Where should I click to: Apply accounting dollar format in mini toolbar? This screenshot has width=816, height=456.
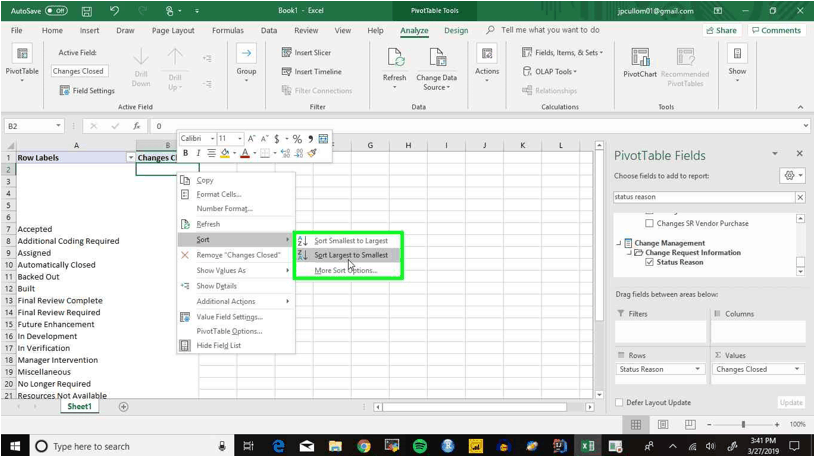[x=277, y=139]
